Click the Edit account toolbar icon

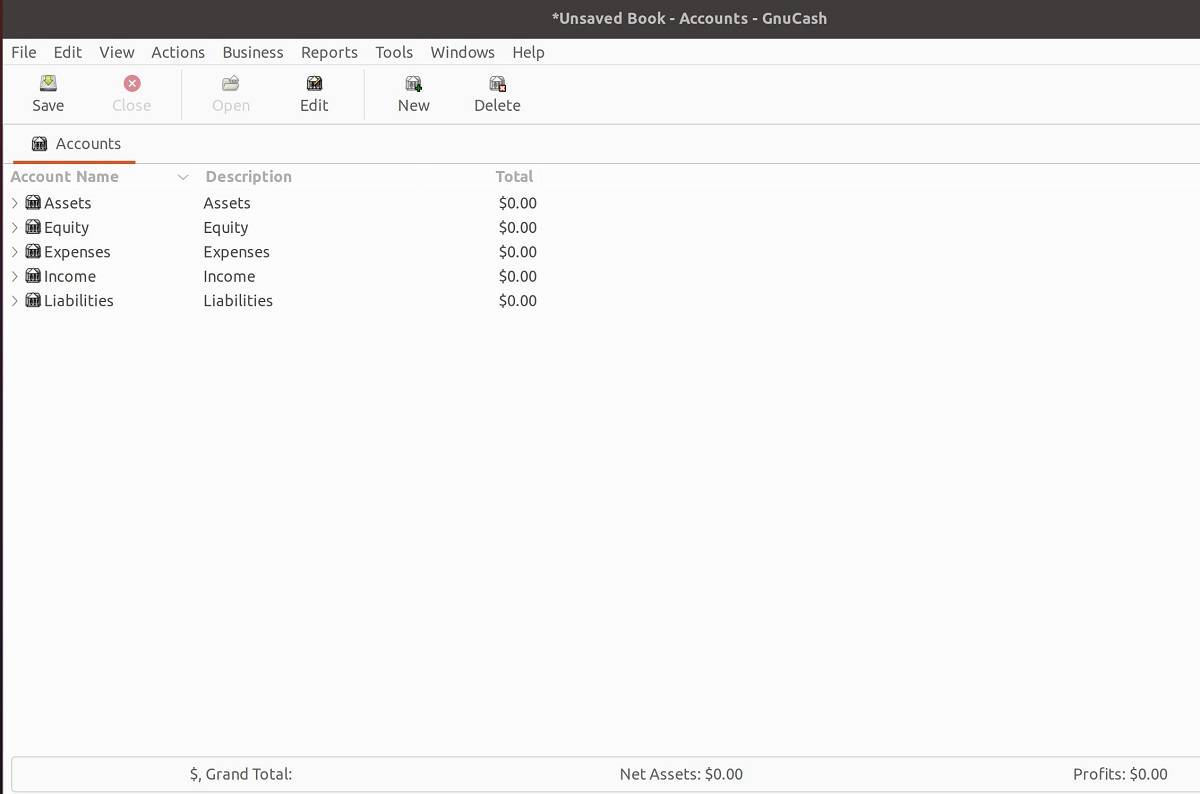[313, 93]
